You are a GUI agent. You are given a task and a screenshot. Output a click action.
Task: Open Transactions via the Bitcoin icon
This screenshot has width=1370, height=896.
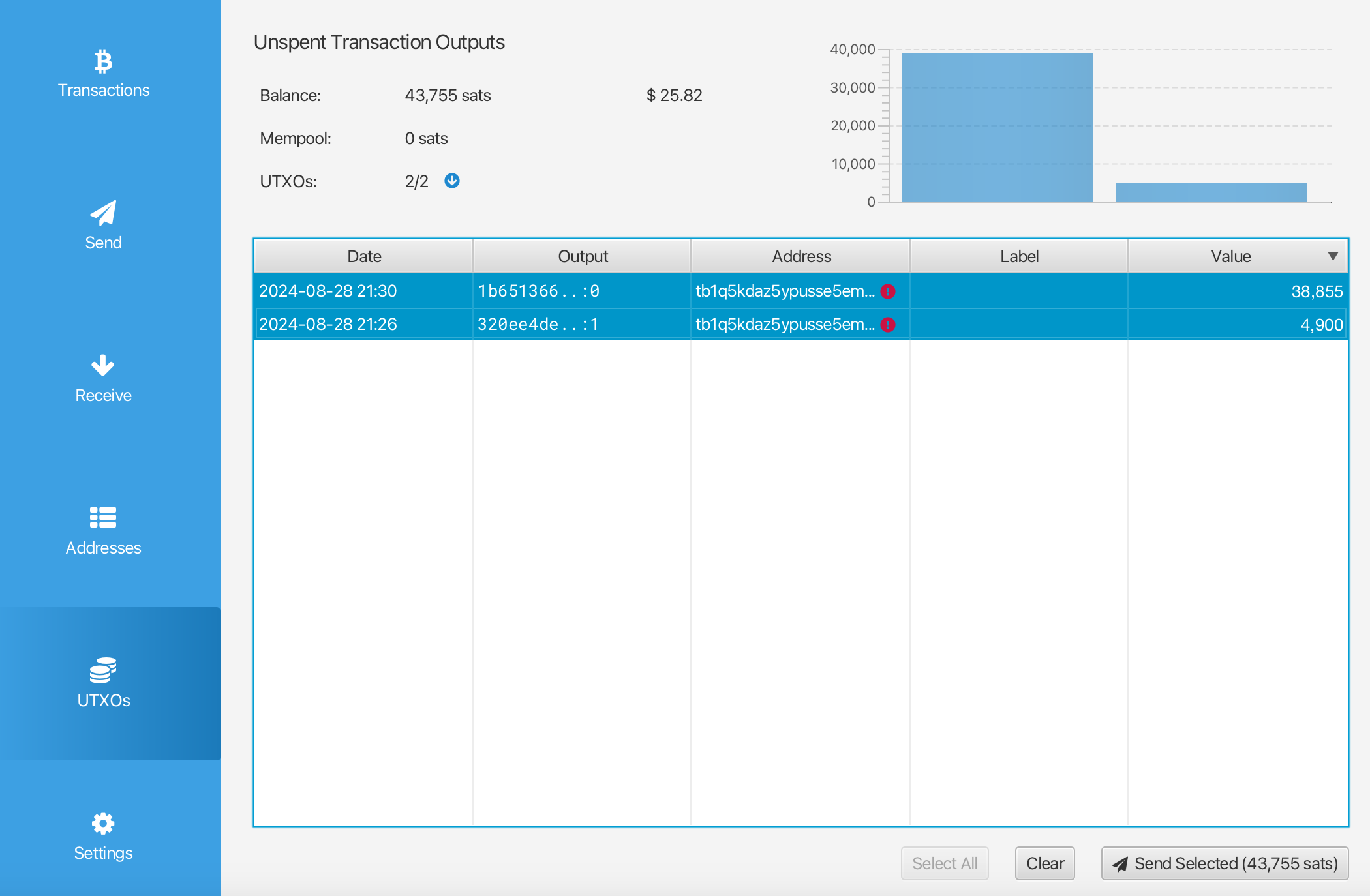point(103,61)
